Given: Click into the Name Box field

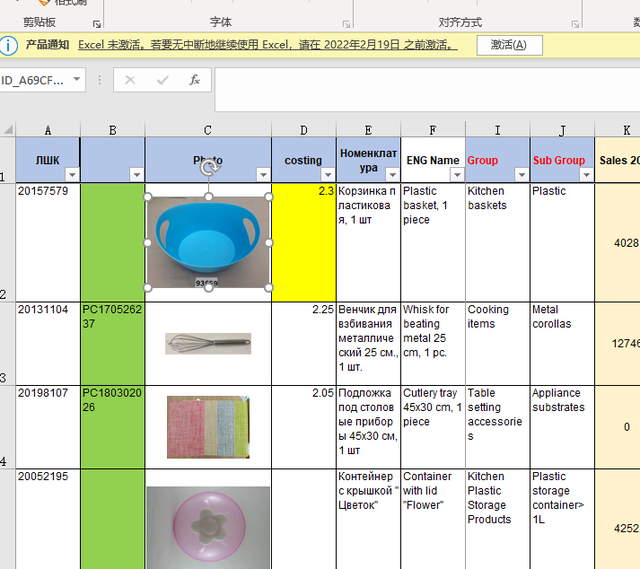Looking at the screenshot, I should point(35,80).
